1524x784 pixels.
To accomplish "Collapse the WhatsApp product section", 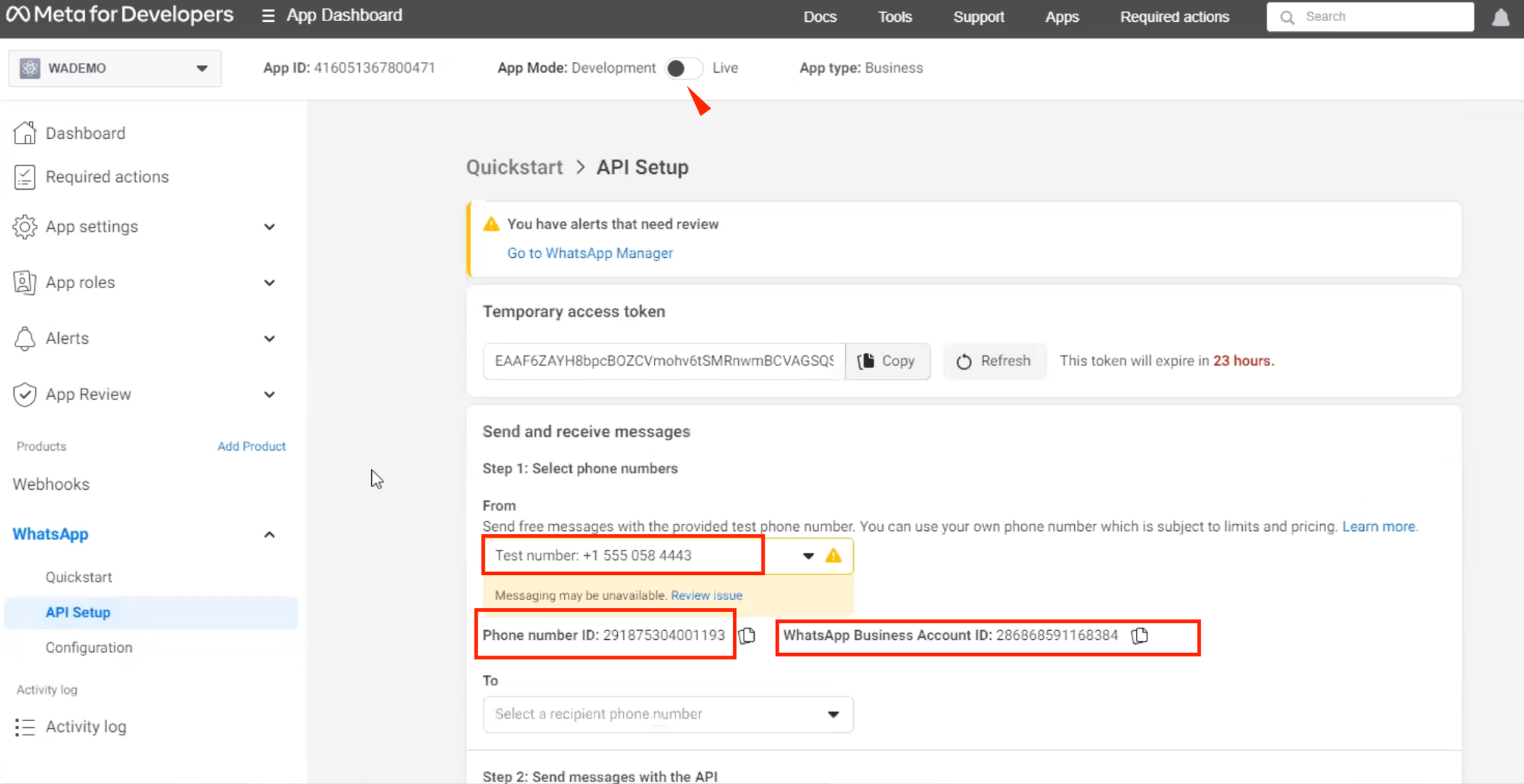I will coord(269,534).
